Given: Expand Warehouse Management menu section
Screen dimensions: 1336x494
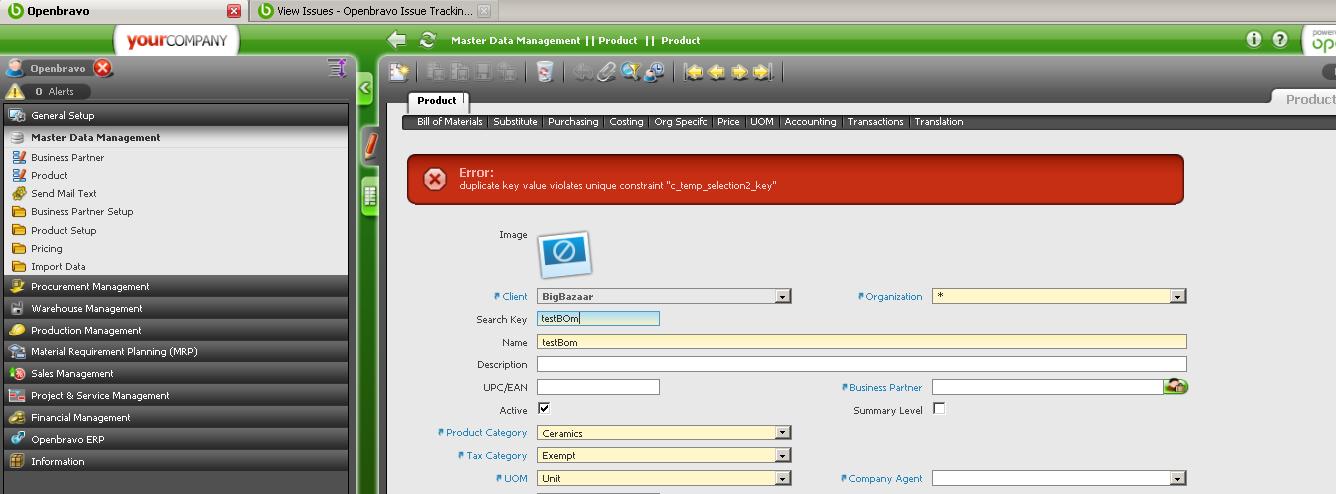Looking at the screenshot, I should point(176,308).
